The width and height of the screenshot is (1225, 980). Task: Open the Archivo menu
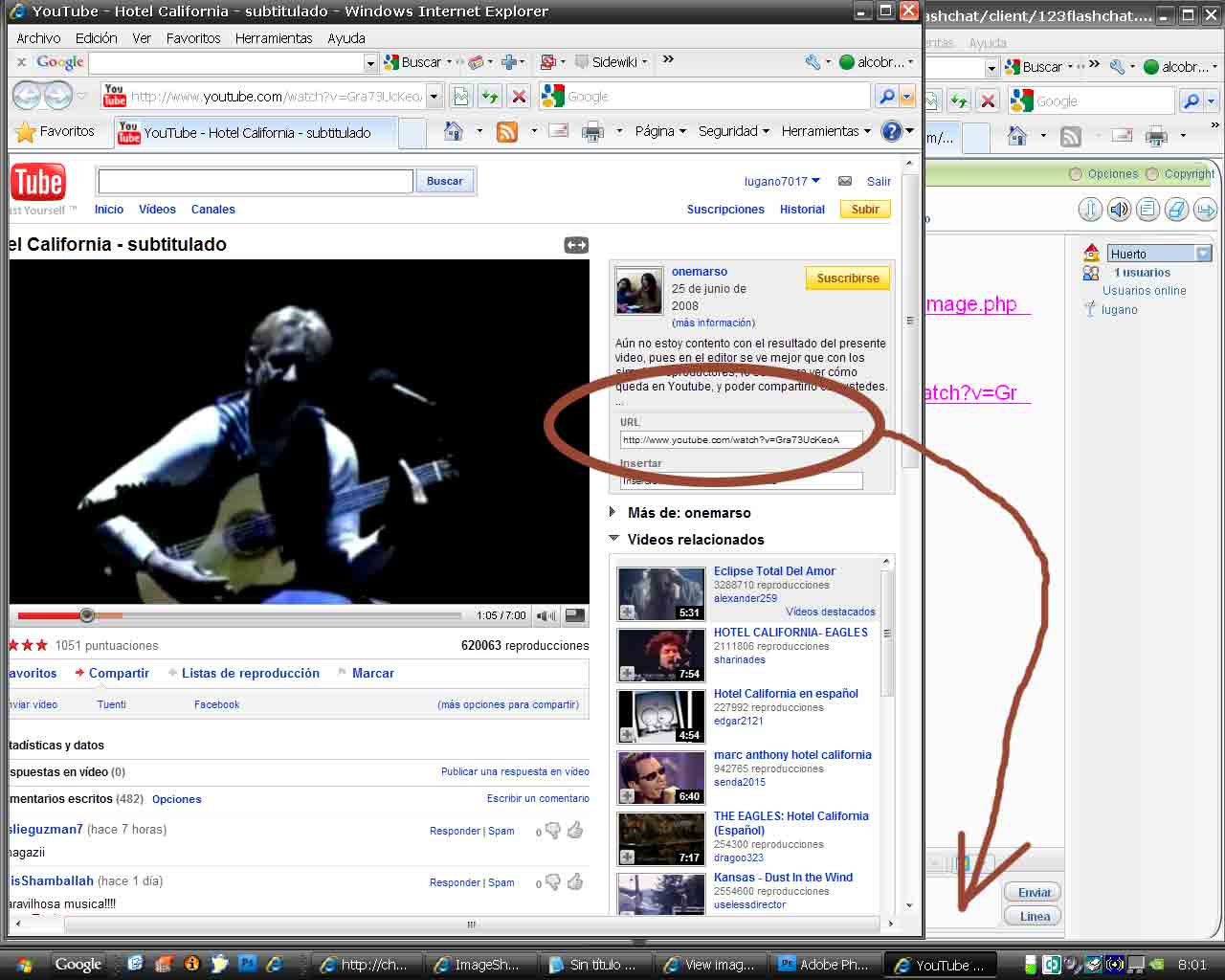pos(38,38)
